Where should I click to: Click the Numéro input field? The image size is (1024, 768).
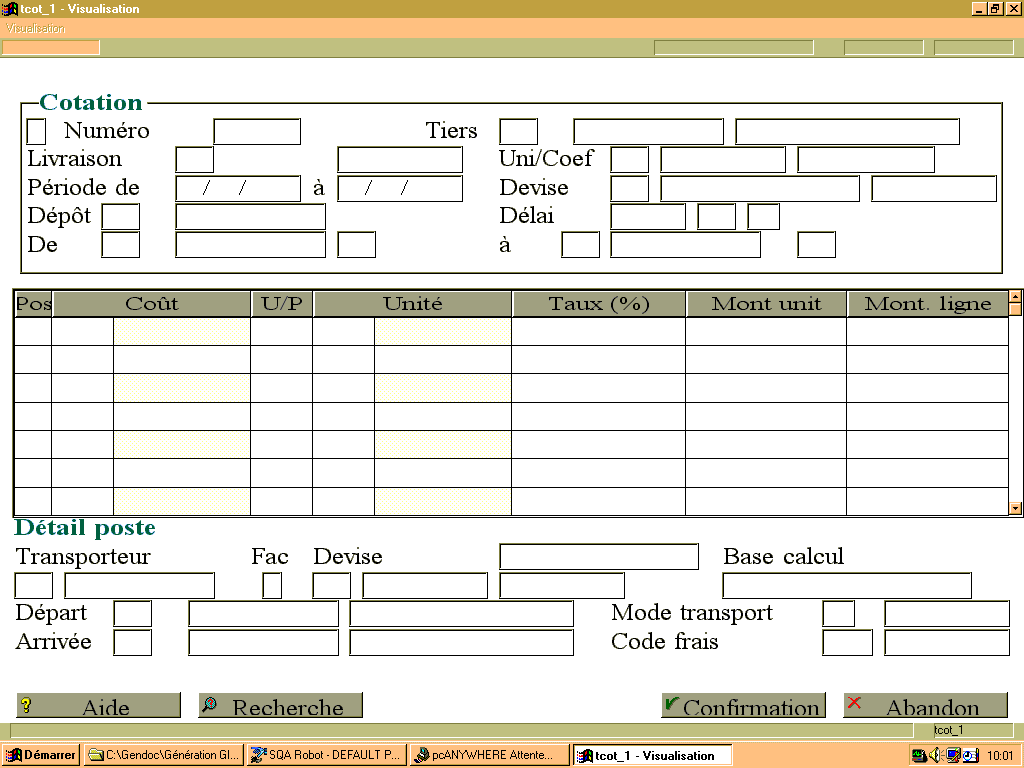tap(257, 131)
